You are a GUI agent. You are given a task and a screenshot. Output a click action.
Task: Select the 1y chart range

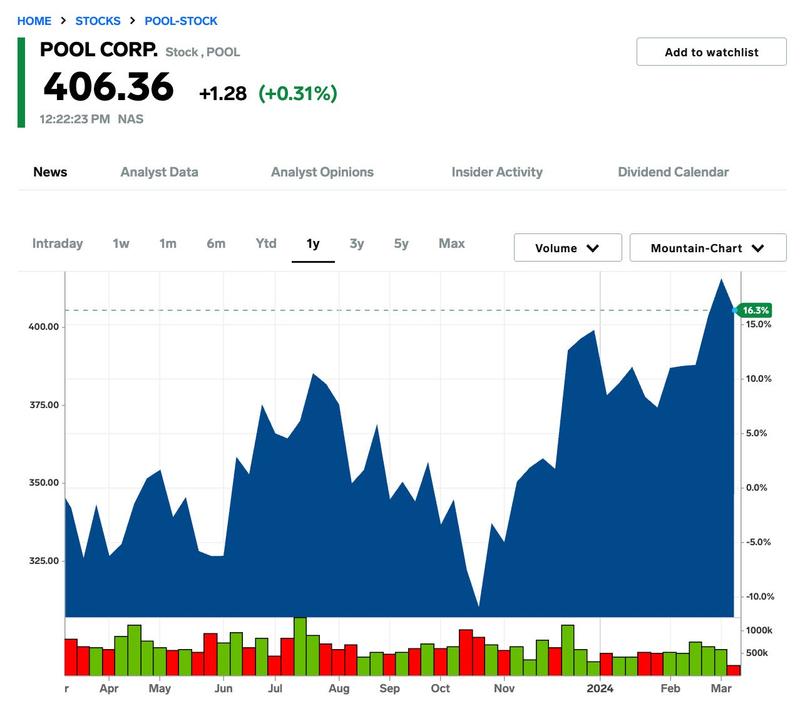pos(313,243)
